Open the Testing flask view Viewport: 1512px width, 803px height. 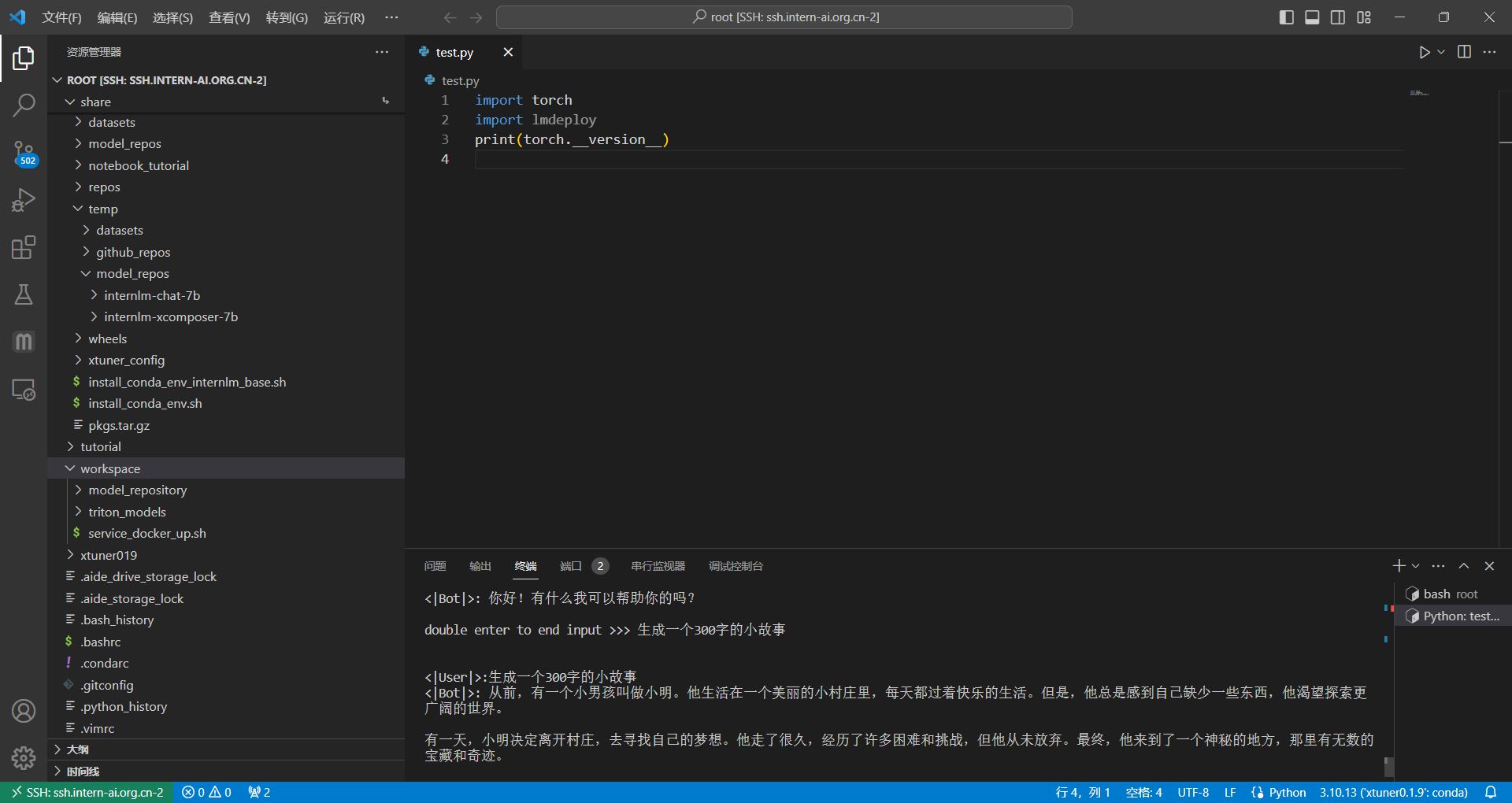point(24,294)
